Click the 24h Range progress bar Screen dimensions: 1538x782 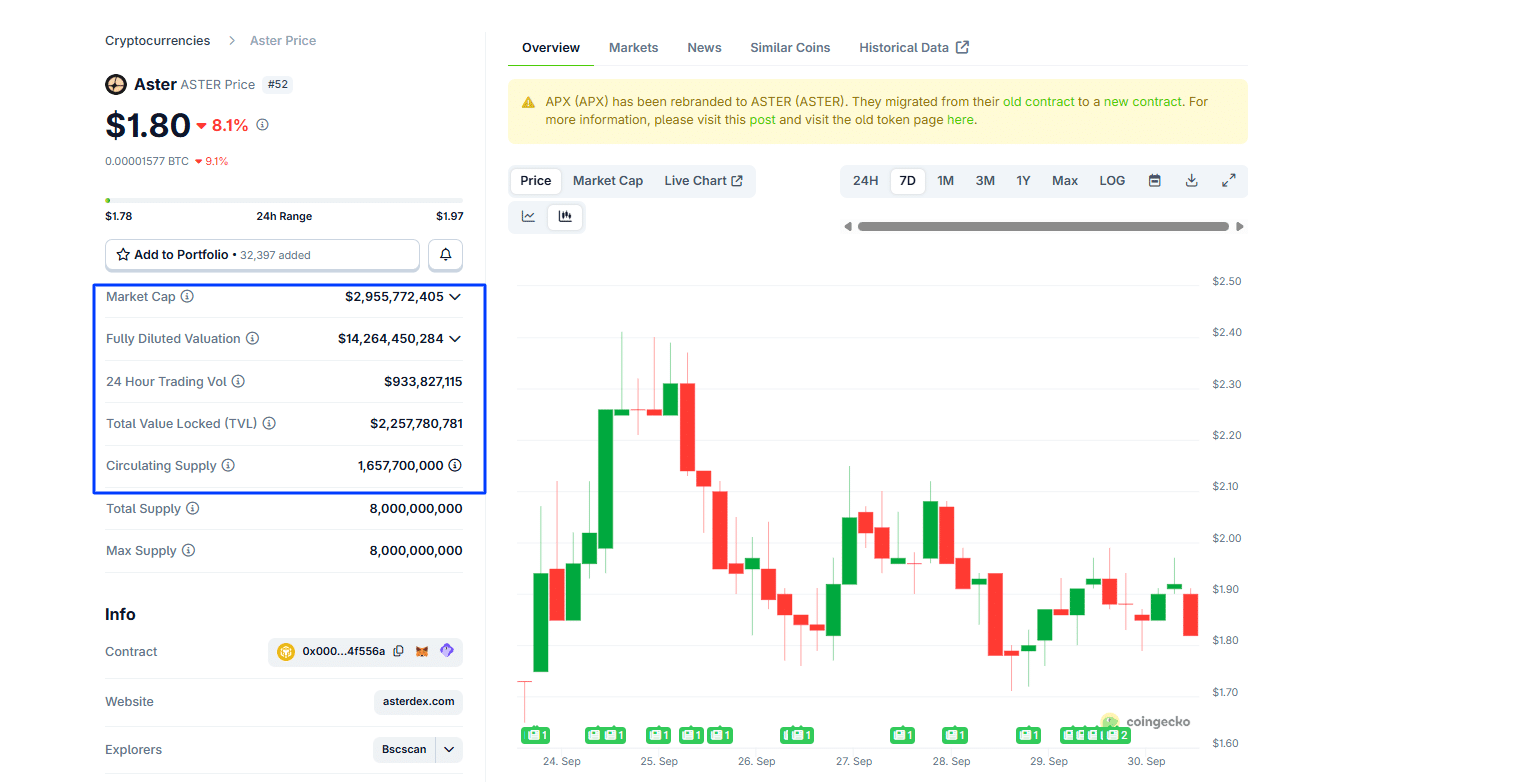284,200
